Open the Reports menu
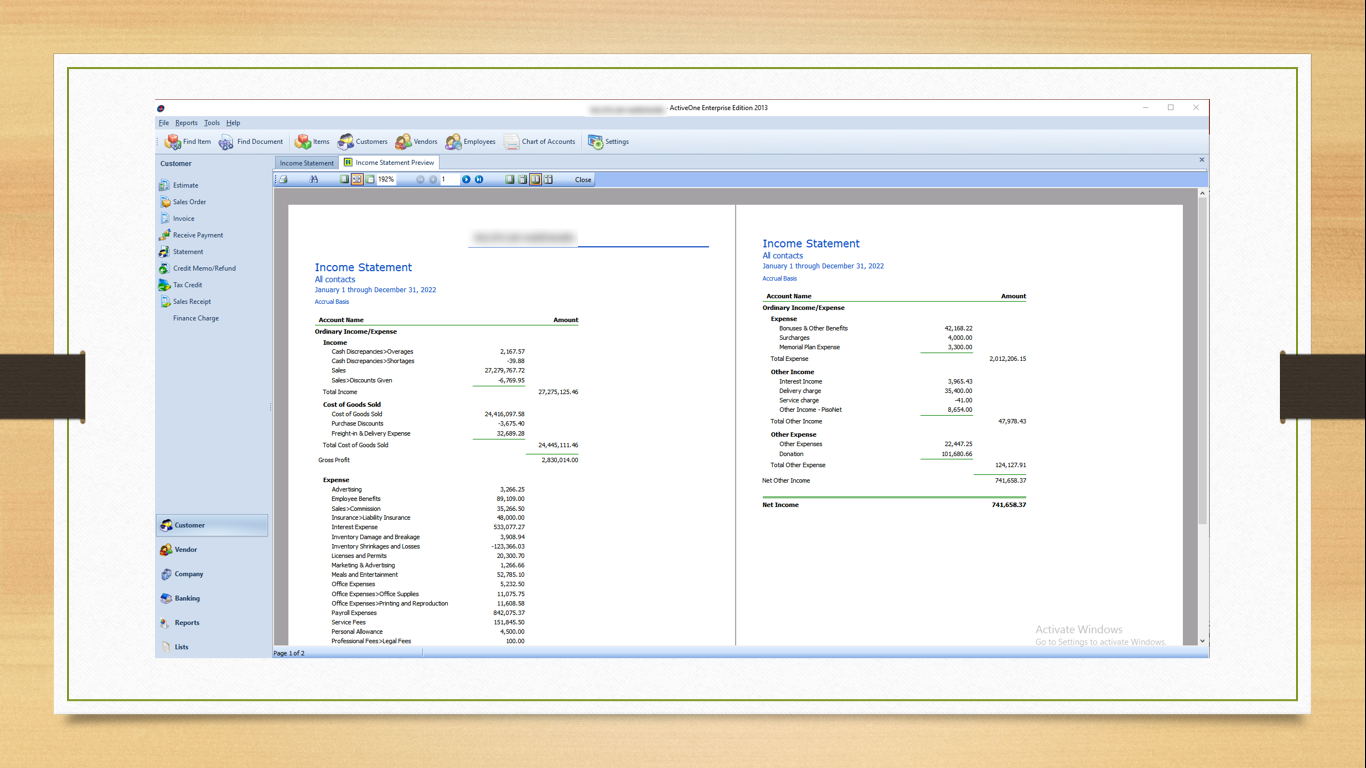 (187, 123)
